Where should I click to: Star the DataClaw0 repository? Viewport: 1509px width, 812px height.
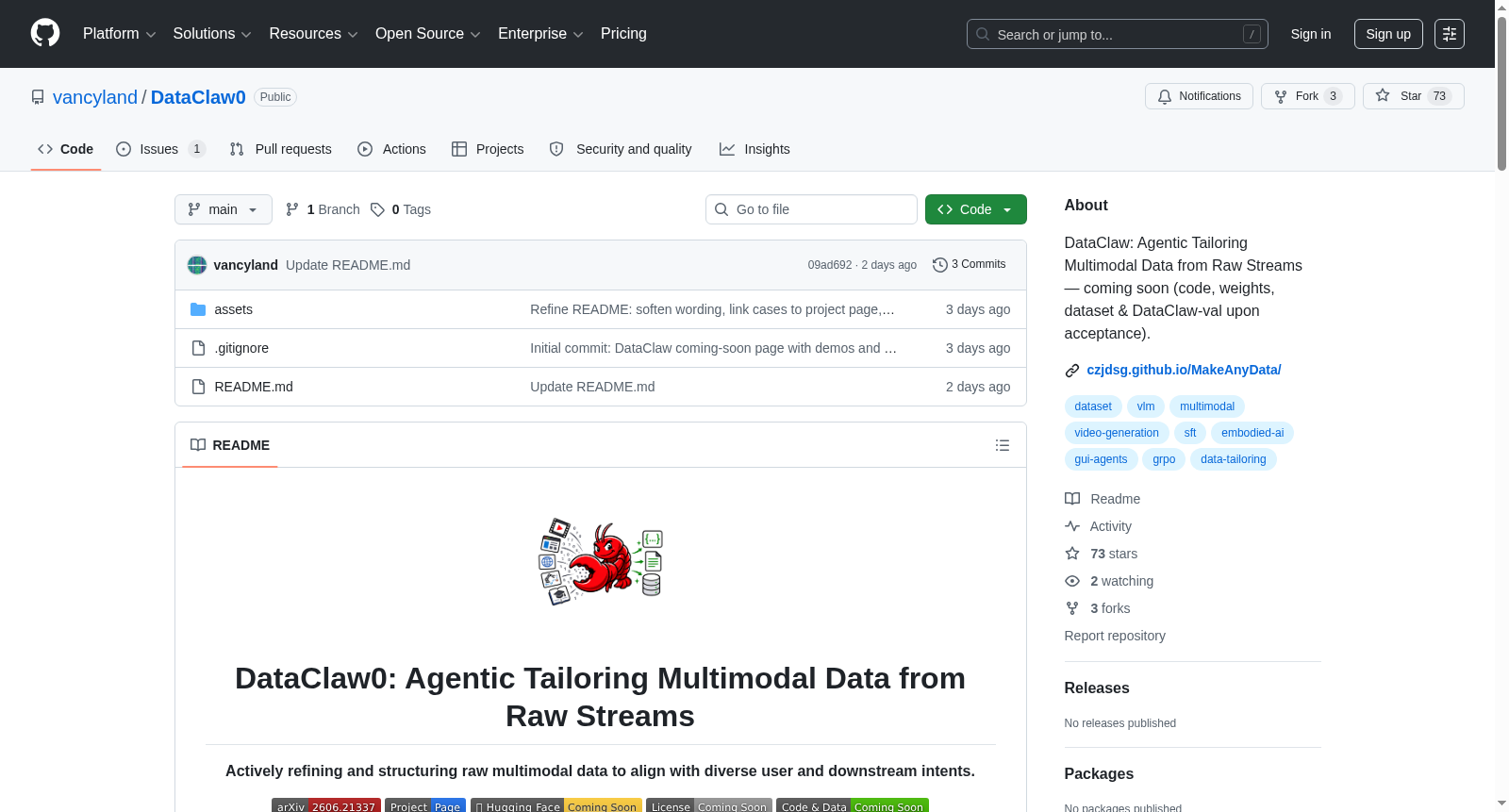(x=1413, y=96)
